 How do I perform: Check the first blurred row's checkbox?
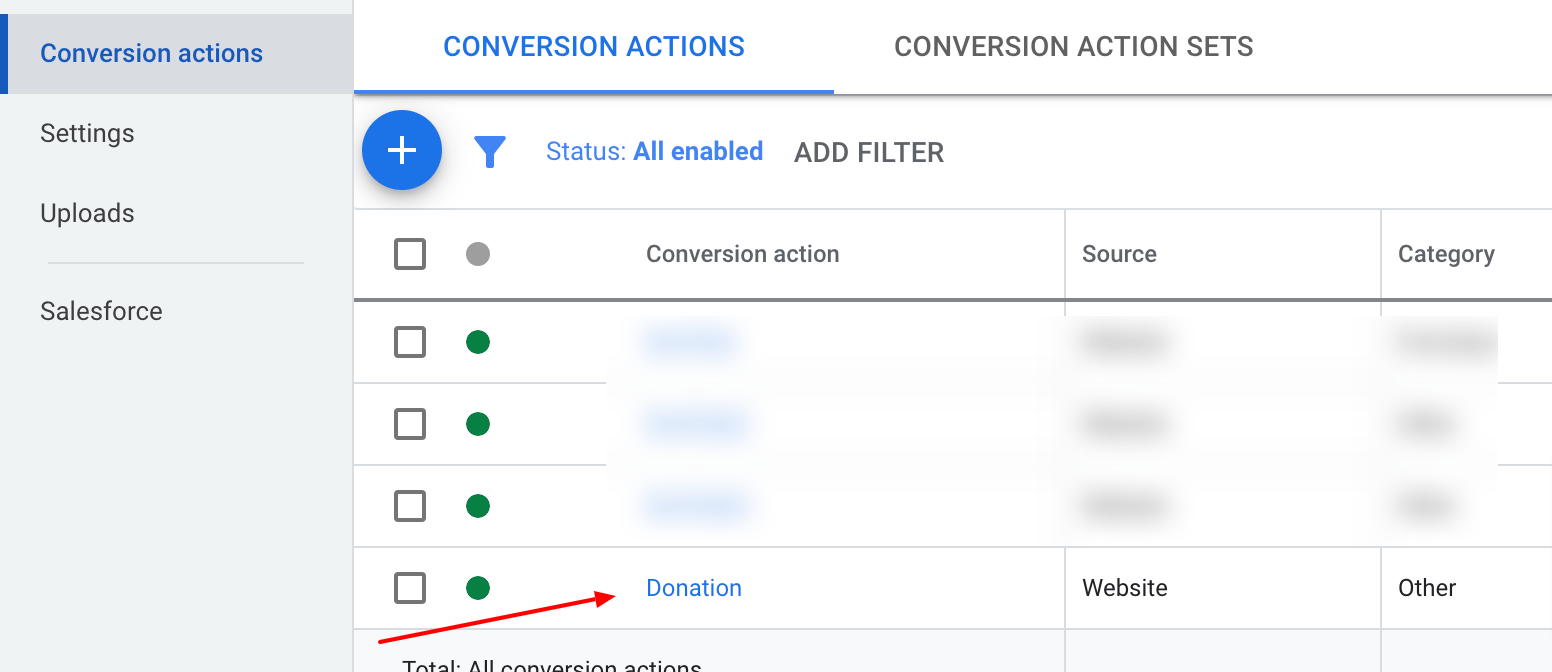tap(410, 343)
